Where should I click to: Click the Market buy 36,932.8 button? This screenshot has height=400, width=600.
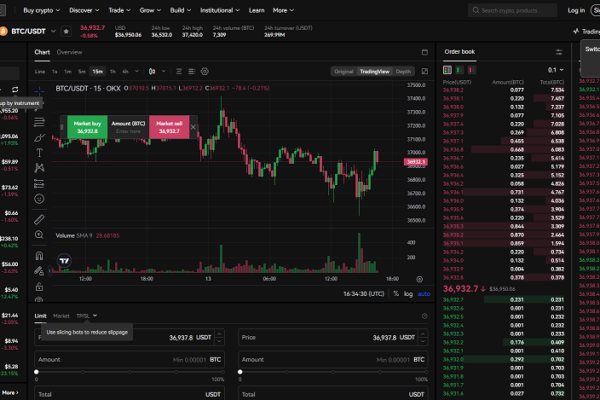(x=87, y=127)
